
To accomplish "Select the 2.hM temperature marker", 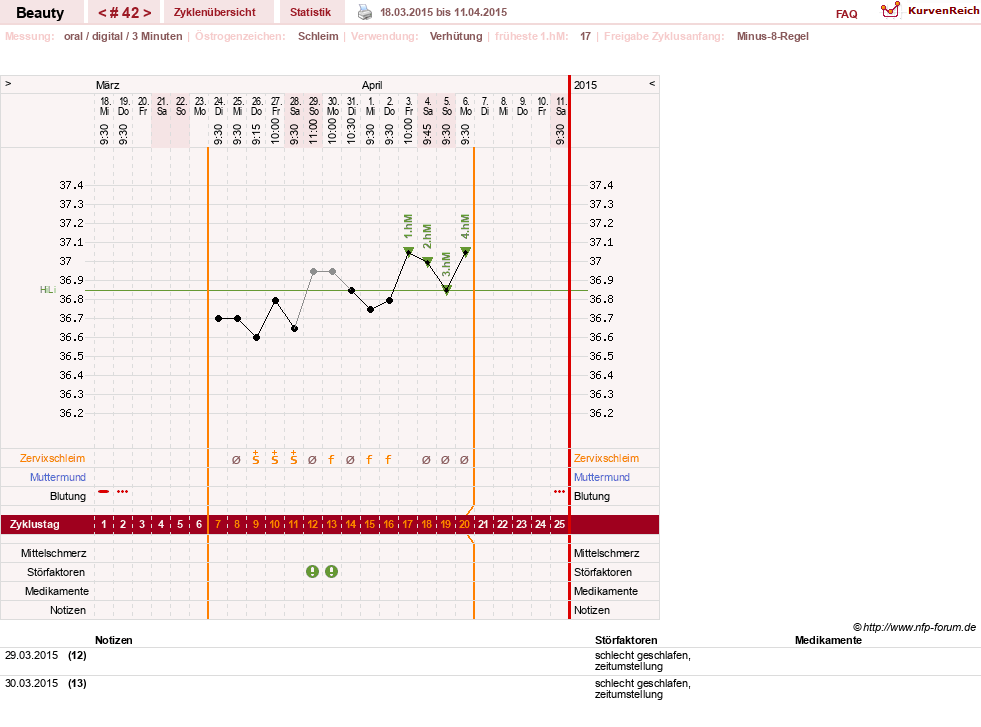I will (427, 261).
